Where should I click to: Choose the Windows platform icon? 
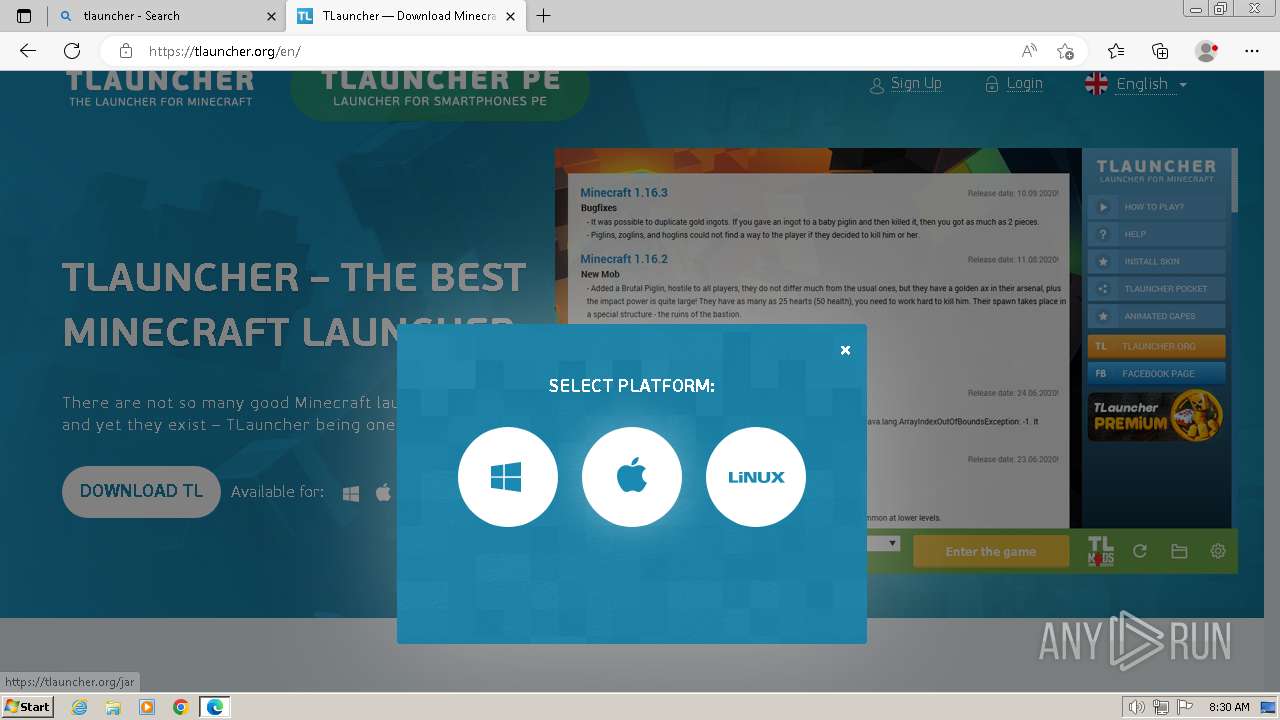coord(508,477)
